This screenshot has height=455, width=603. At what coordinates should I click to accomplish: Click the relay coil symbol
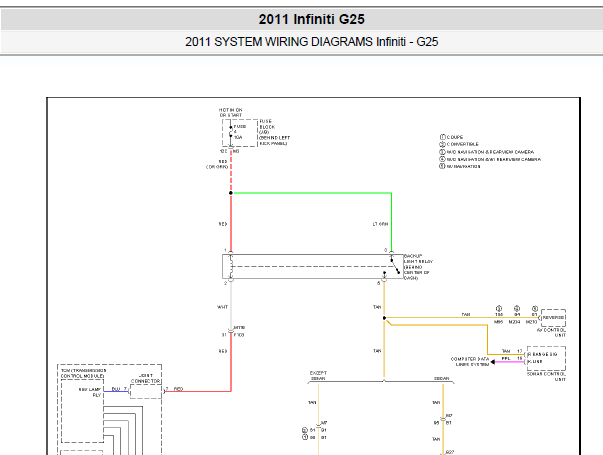(231, 266)
